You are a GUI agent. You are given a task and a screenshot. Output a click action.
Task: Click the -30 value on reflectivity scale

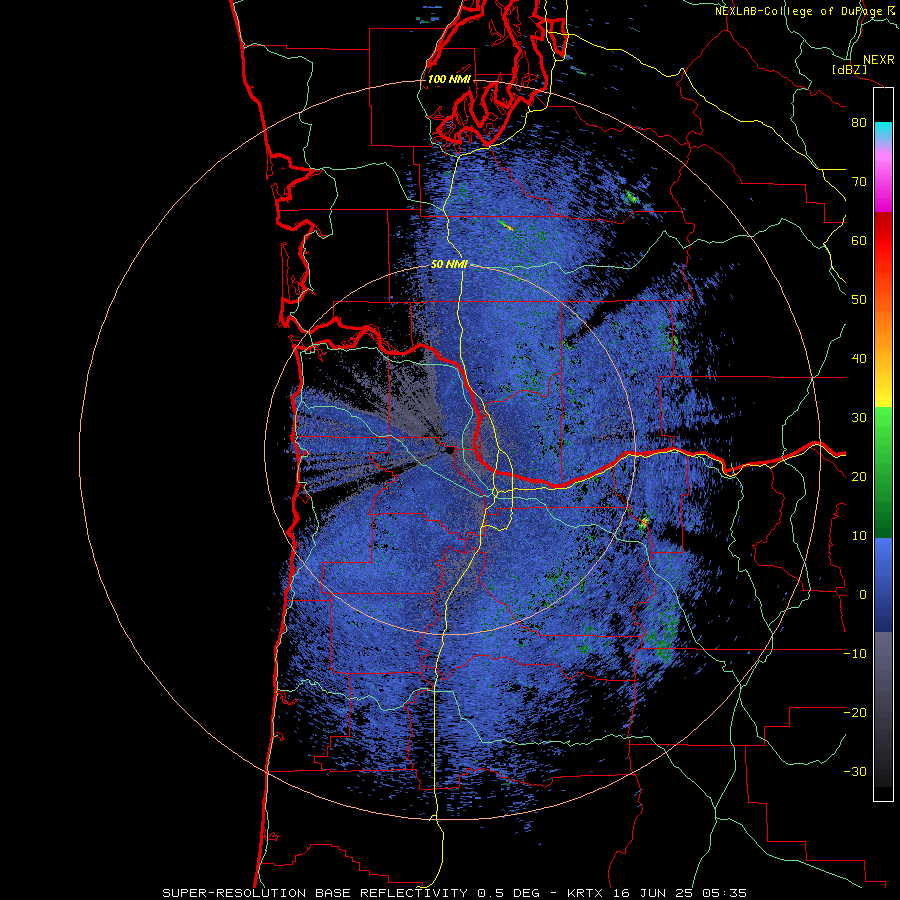pos(855,771)
